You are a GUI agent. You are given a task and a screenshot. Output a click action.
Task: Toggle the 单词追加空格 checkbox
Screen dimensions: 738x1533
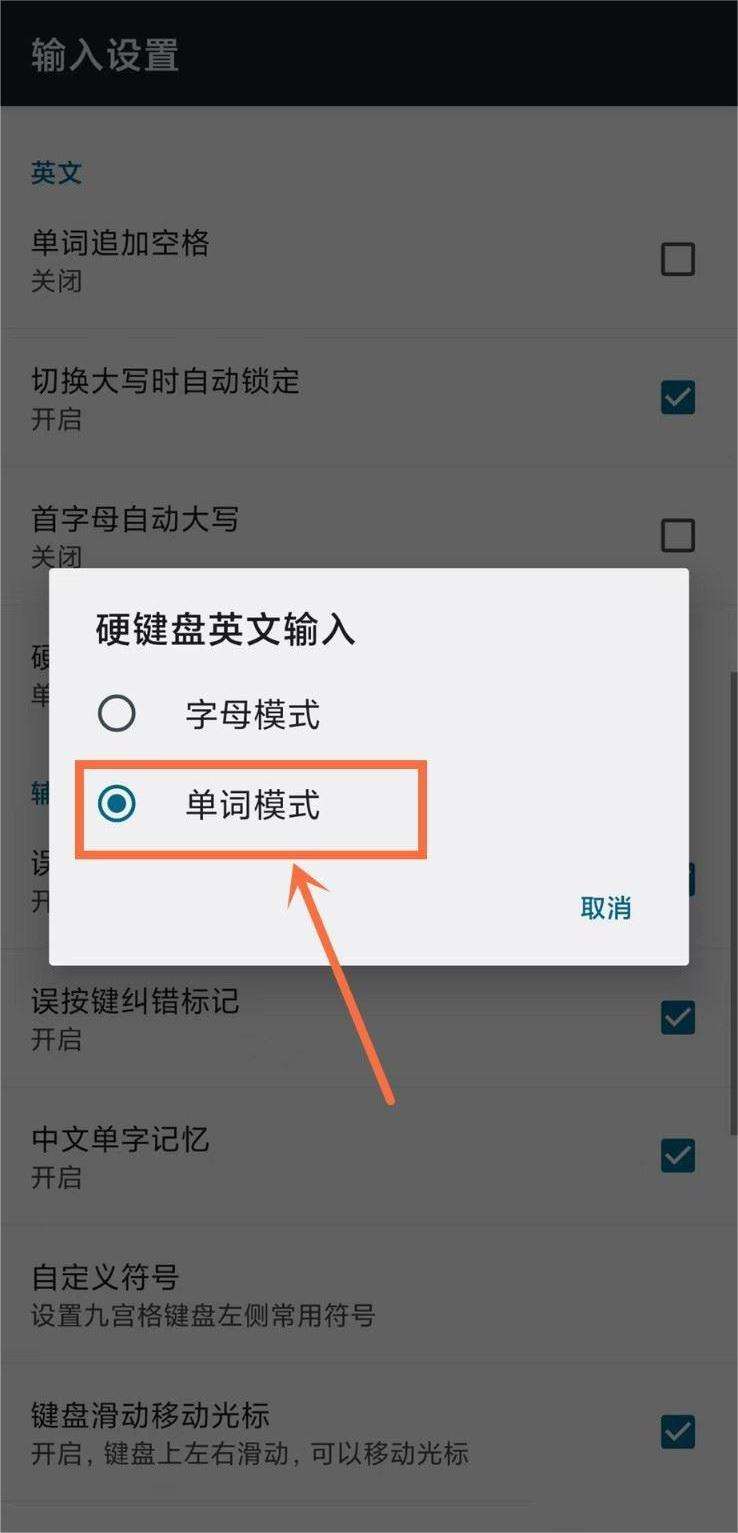coord(678,260)
